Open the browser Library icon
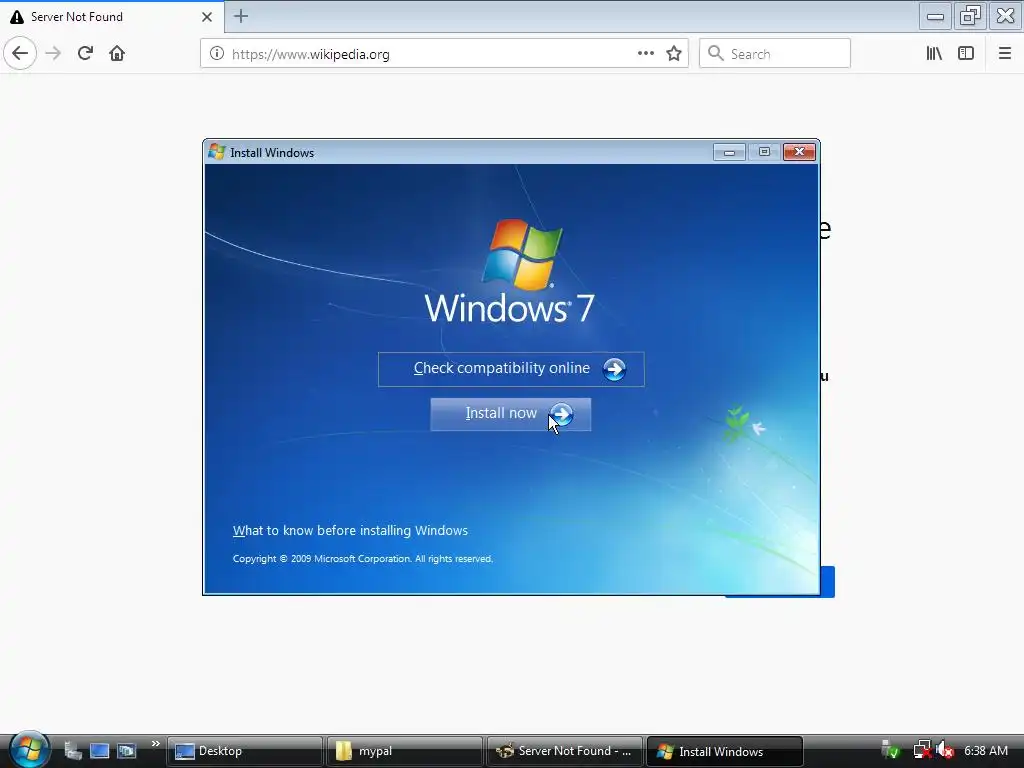The width and height of the screenshot is (1024, 768). (934, 54)
